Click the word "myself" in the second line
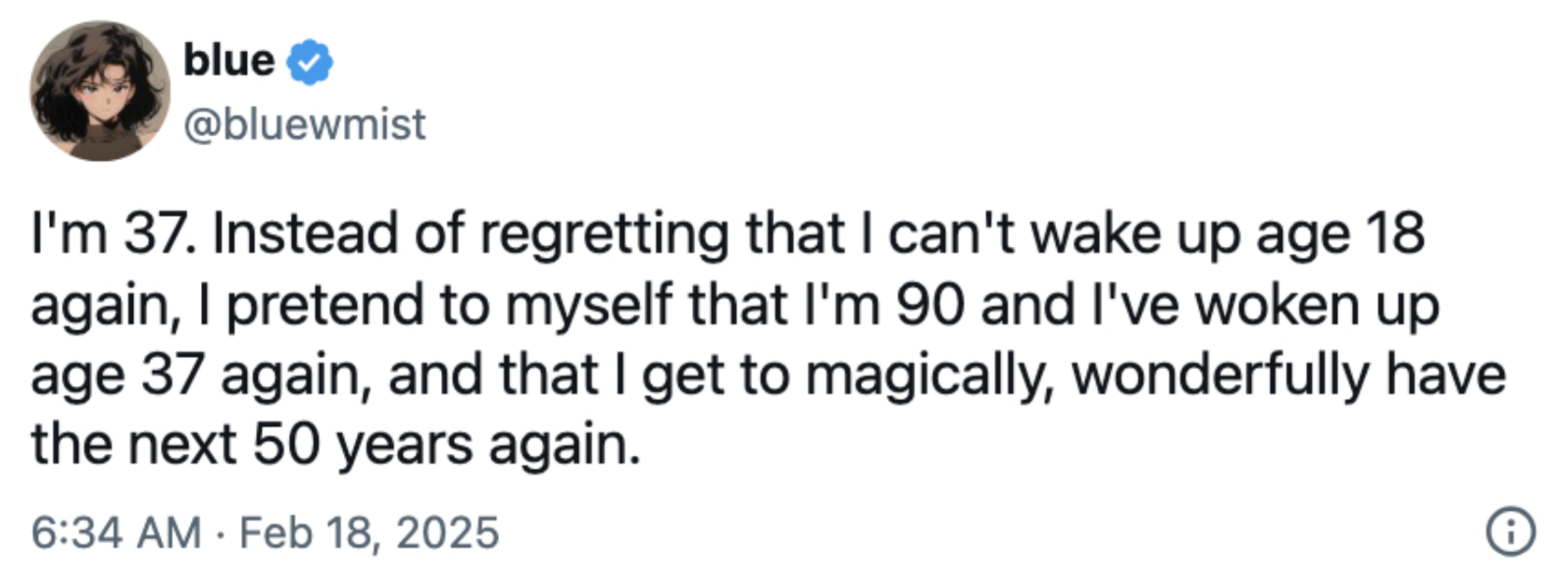1568x578 pixels. click(589, 308)
